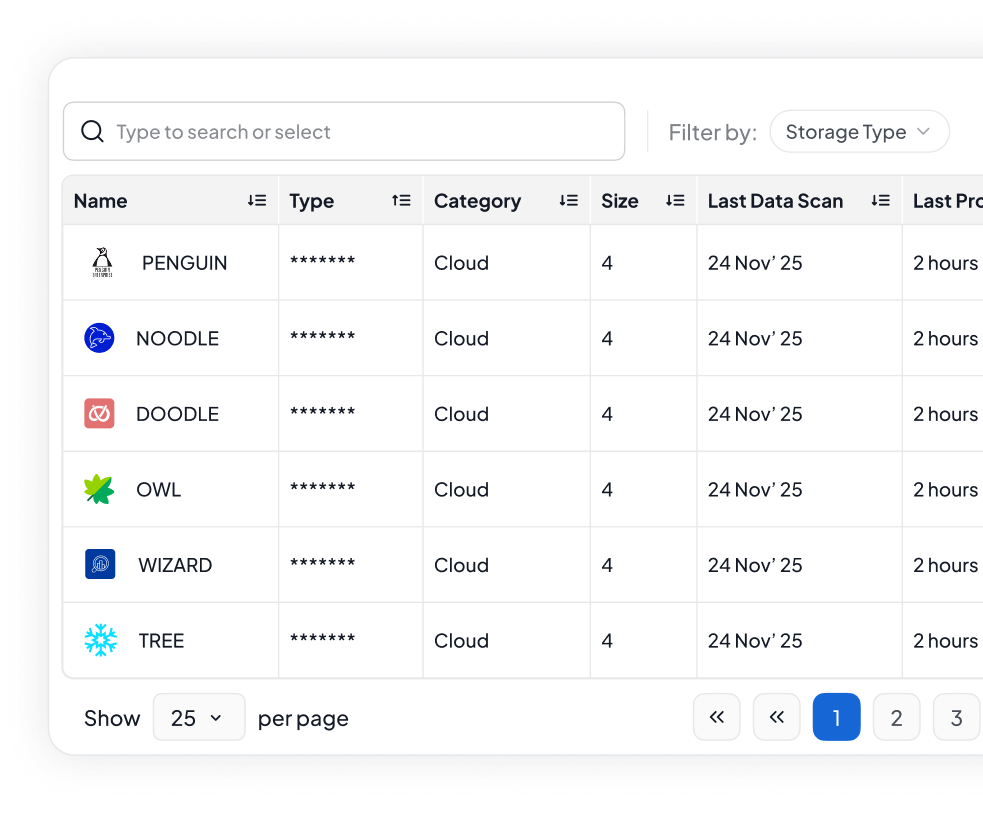The width and height of the screenshot is (983, 813).
Task: Click the PENGUIN logo icon
Action: 102,263
